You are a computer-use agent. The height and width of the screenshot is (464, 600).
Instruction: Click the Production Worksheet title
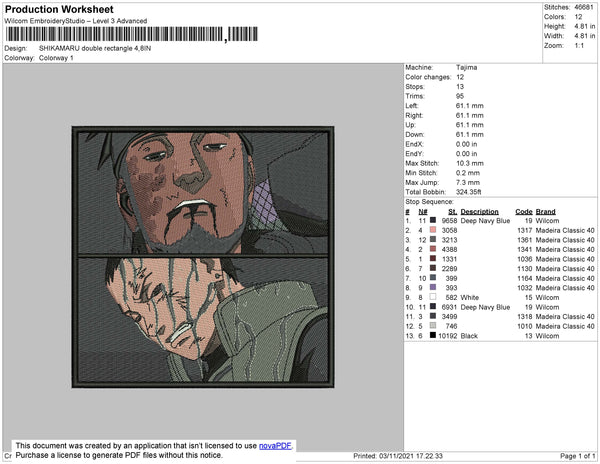coord(66,9)
